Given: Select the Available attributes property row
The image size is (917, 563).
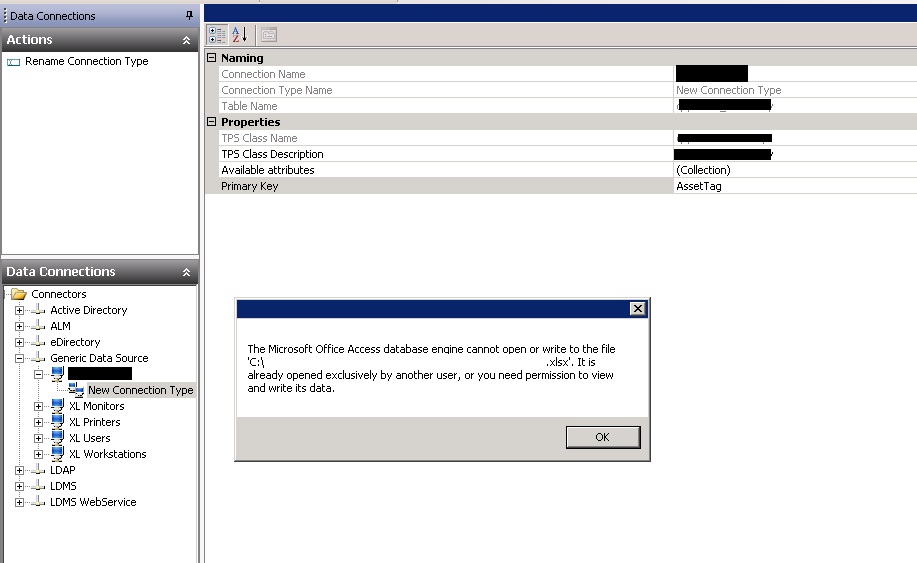Looking at the screenshot, I should pos(267,170).
